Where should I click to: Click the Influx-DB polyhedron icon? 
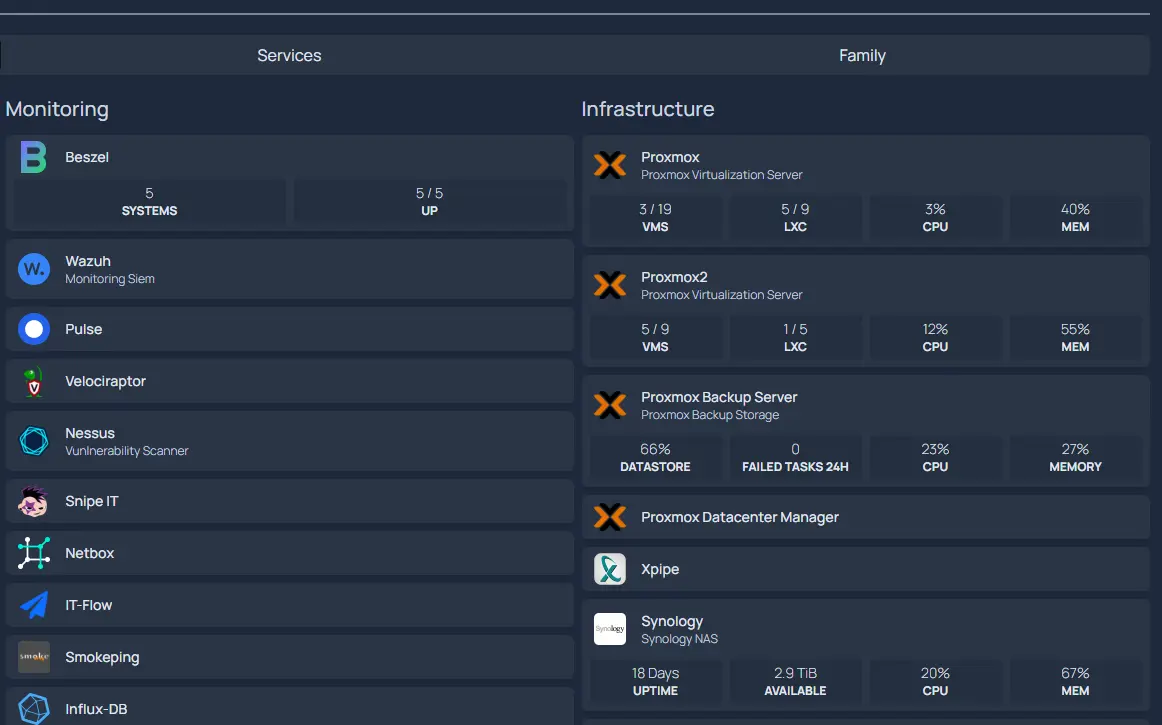33,709
